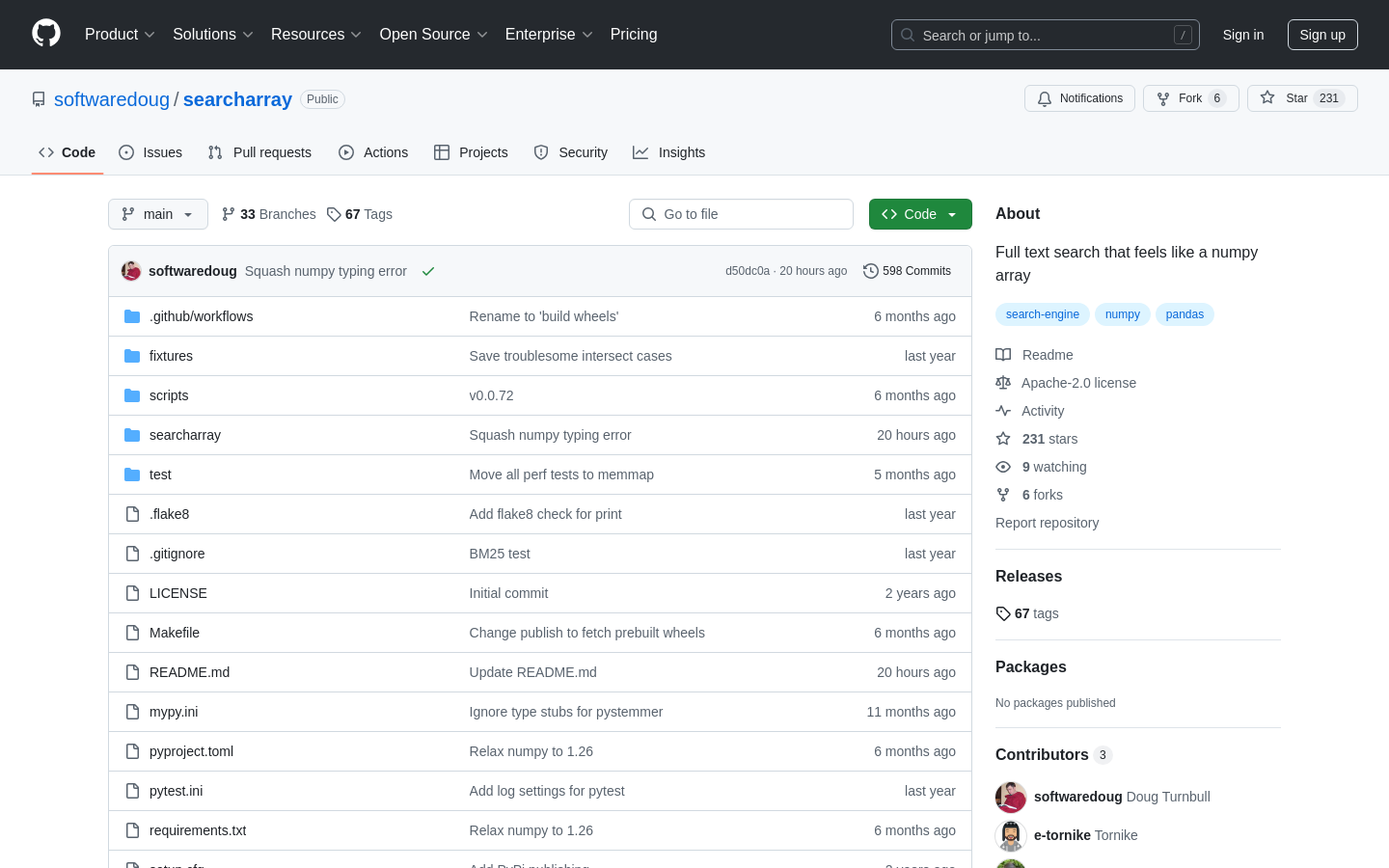Expand the Resources dropdown
Image resolution: width=1389 pixels, height=868 pixels.
316,35
